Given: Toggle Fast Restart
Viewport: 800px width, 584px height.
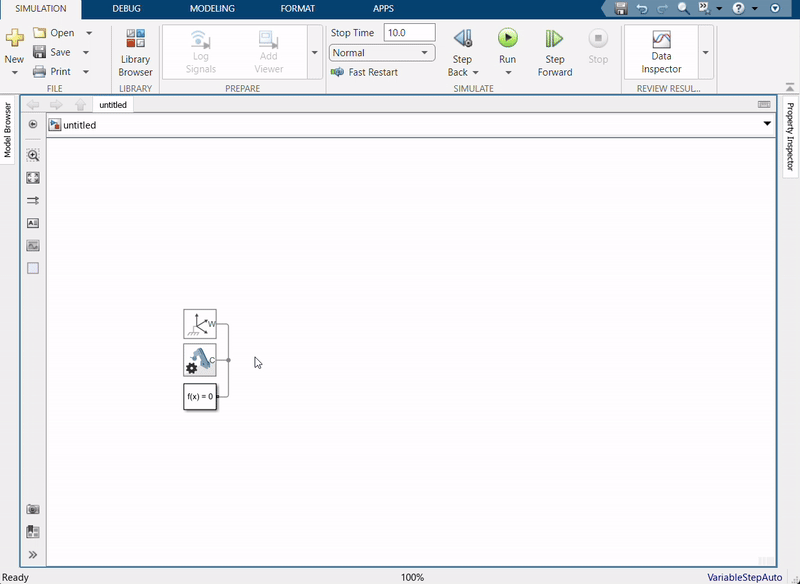Looking at the screenshot, I should point(365,72).
